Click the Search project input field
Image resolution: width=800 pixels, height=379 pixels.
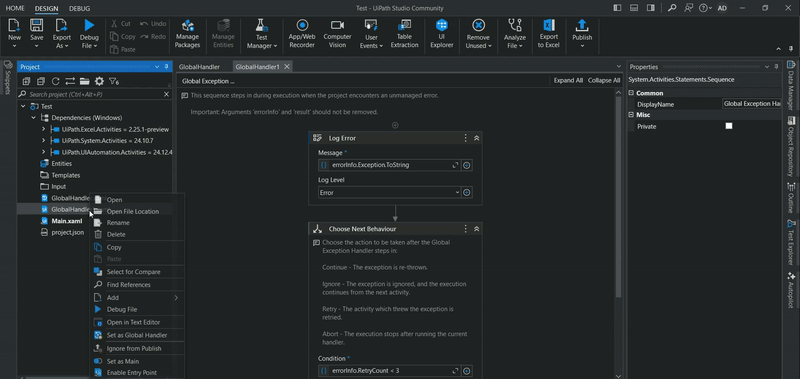coord(94,94)
